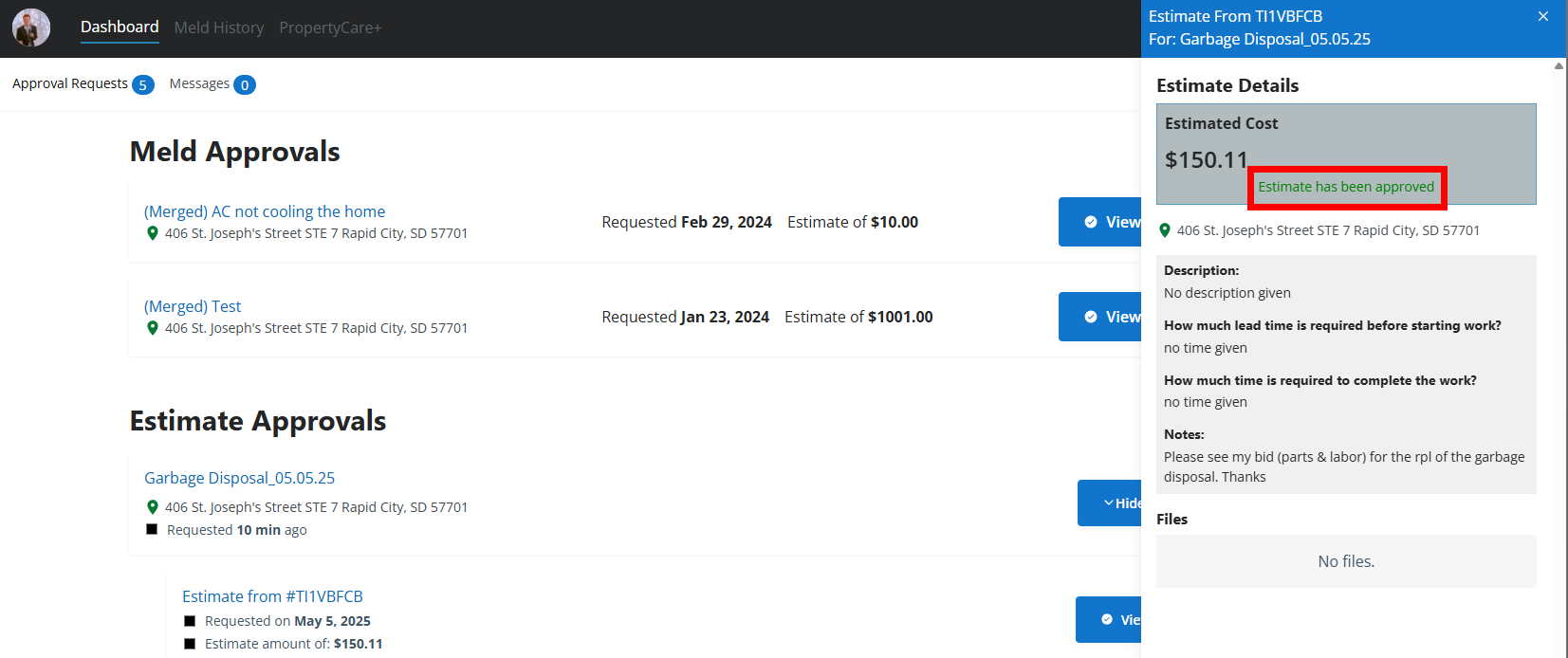
Task: Click map pin beside AC not cooling address
Action: tap(152, 233)
